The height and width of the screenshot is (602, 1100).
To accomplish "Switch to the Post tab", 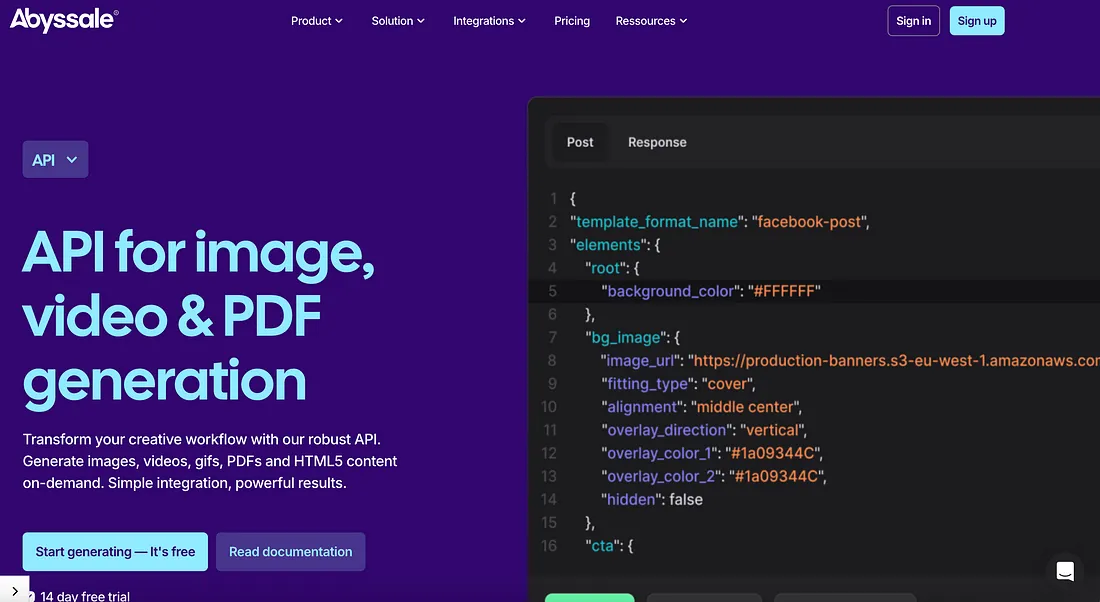I will 579,142.
